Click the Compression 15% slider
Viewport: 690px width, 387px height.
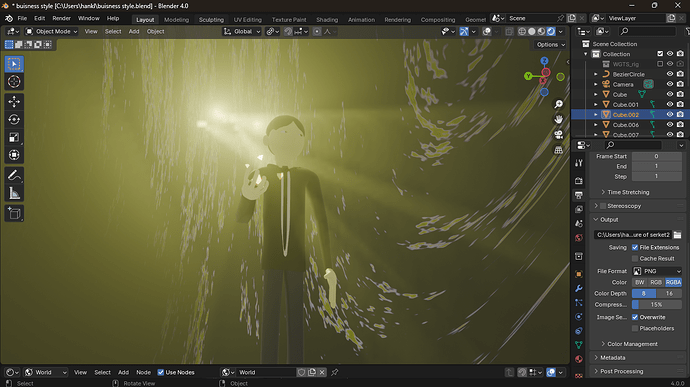tap(657, 305)
